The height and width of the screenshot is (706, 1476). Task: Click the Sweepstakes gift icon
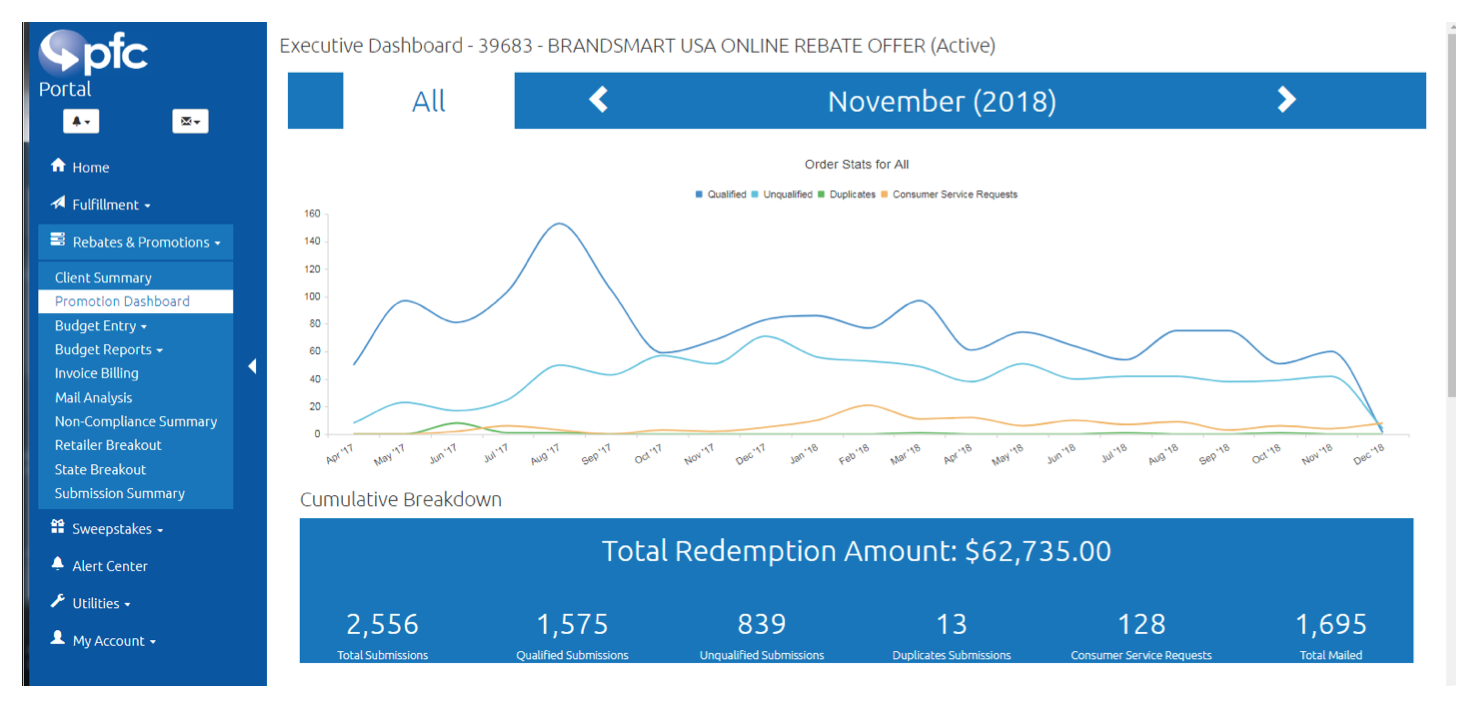click(58, 527)
